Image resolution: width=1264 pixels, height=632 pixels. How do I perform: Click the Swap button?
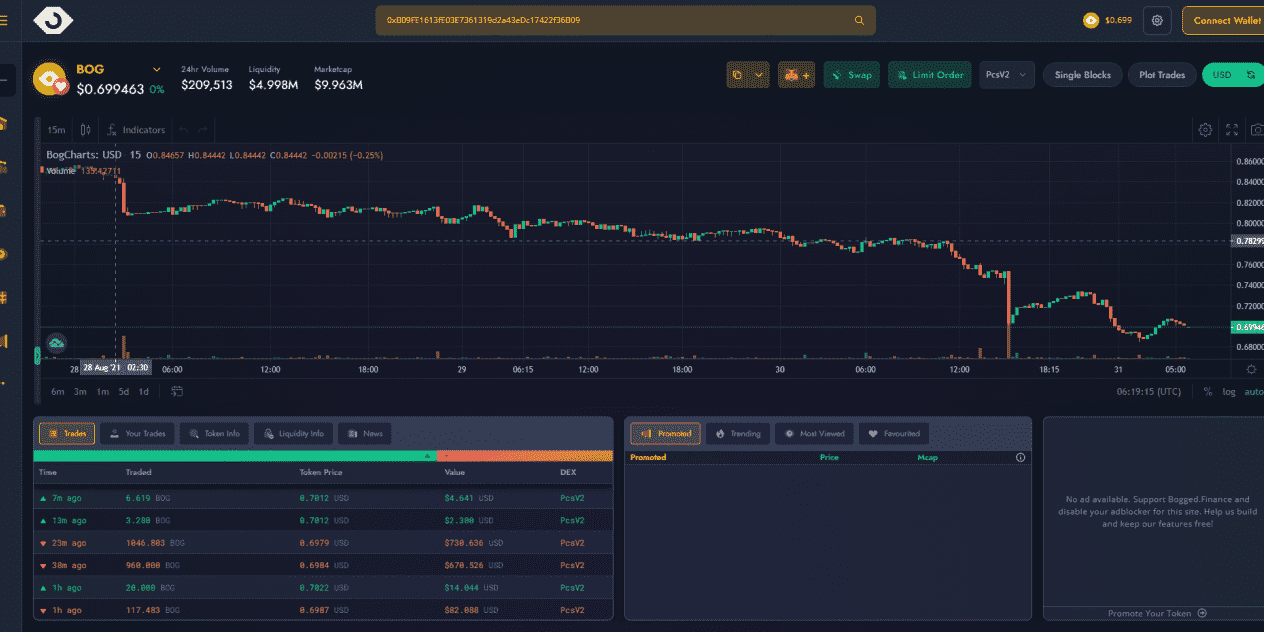[x=852, y=75]
